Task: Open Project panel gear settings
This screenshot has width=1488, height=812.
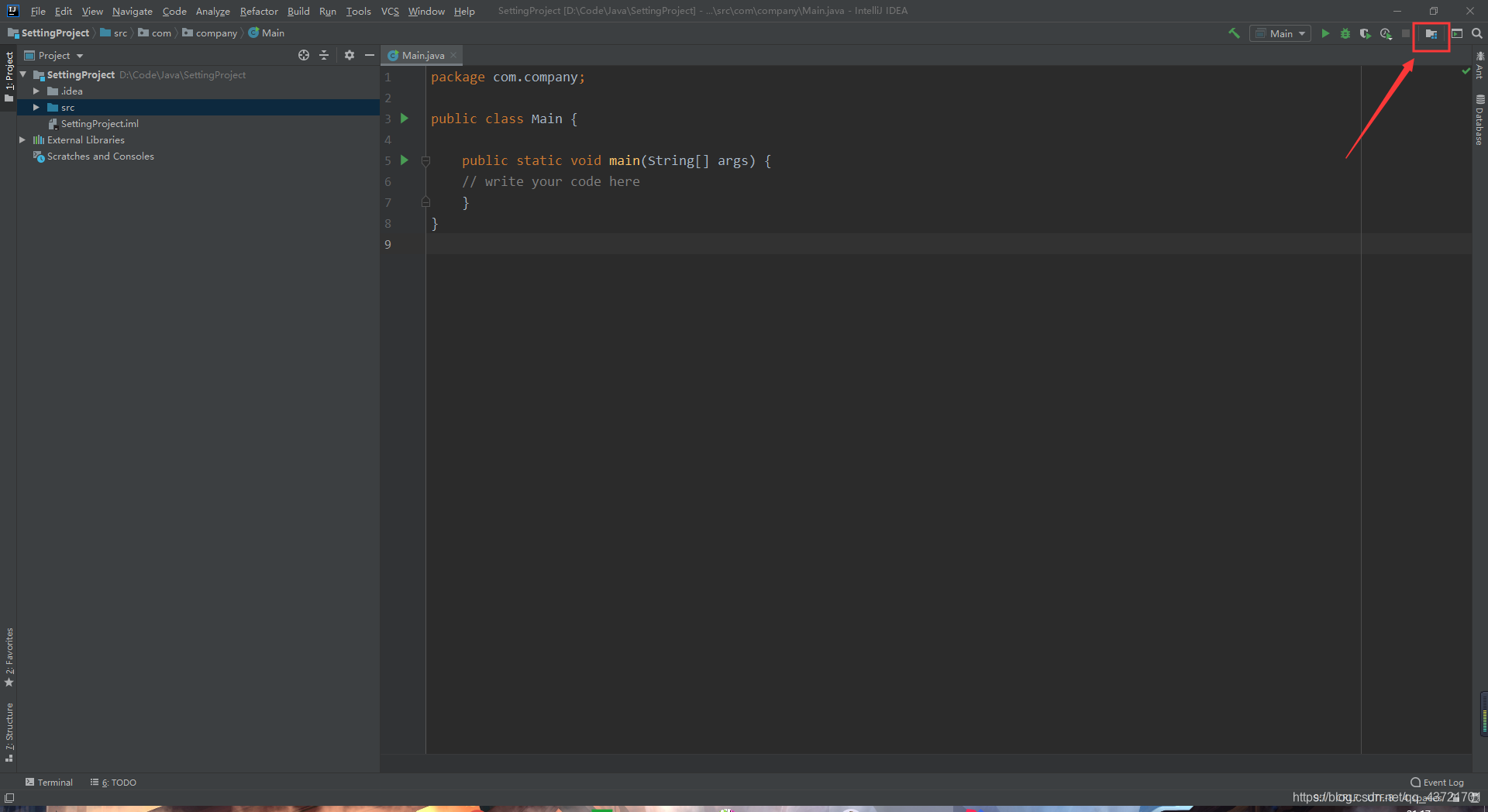Action: click(x=350, y=55)
